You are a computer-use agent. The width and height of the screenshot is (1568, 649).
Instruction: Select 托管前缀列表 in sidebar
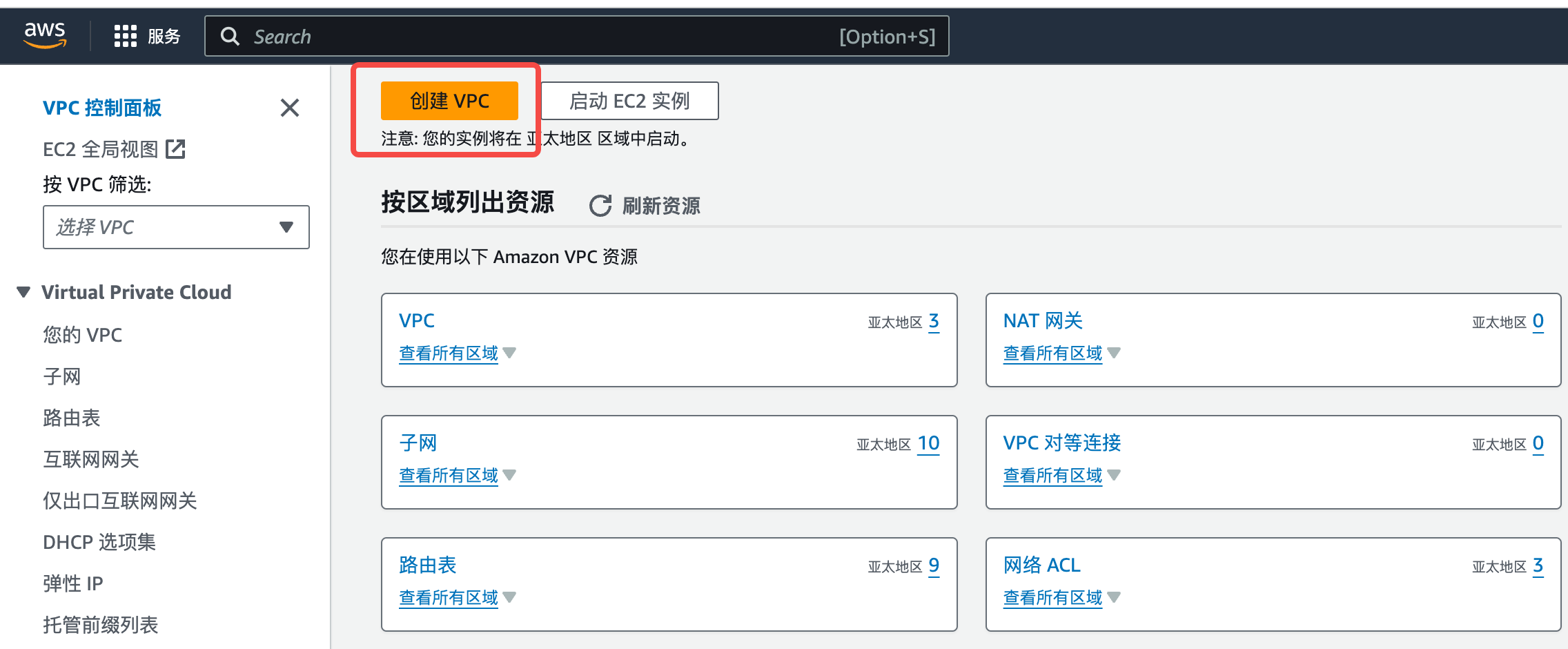click(x=101, y=625)
